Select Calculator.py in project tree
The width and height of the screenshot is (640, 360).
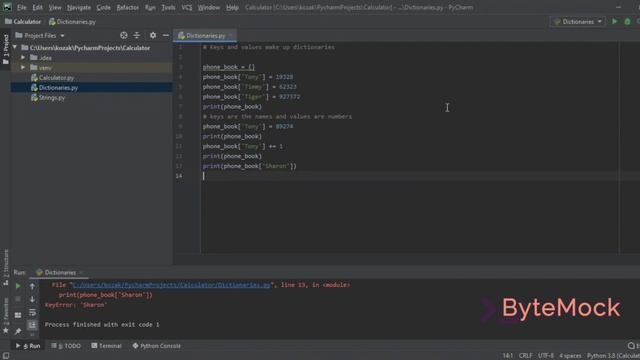tap(52, 78)
